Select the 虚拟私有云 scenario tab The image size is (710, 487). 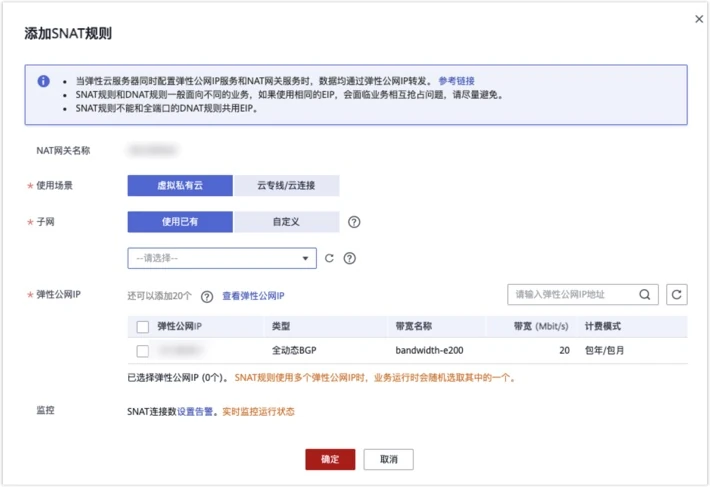180,186
